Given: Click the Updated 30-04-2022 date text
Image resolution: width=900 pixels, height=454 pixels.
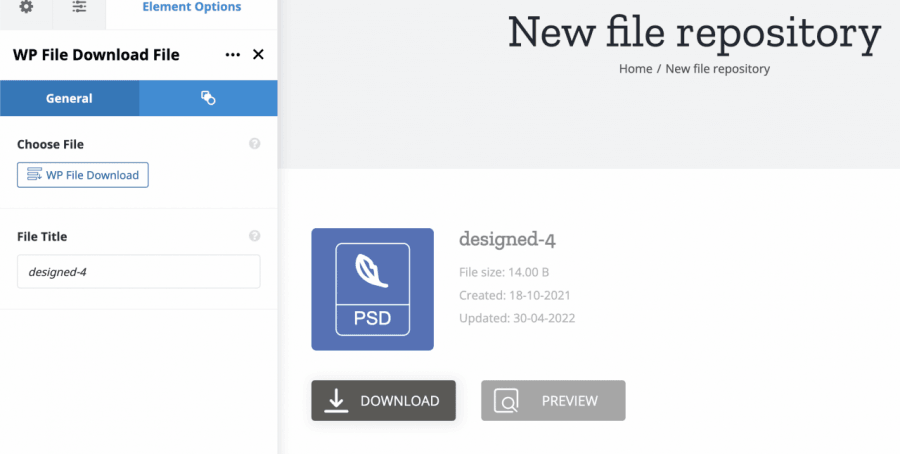Looking at the screenshot, I should tap(517, 318).
